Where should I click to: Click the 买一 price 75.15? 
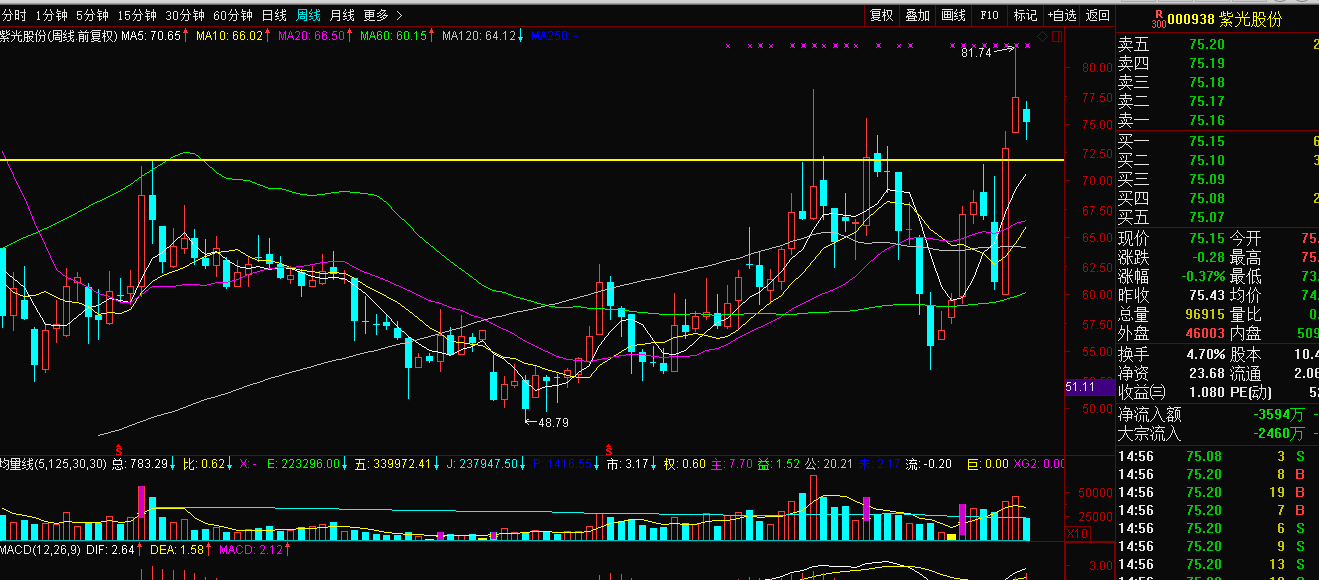click(1206, 141)
